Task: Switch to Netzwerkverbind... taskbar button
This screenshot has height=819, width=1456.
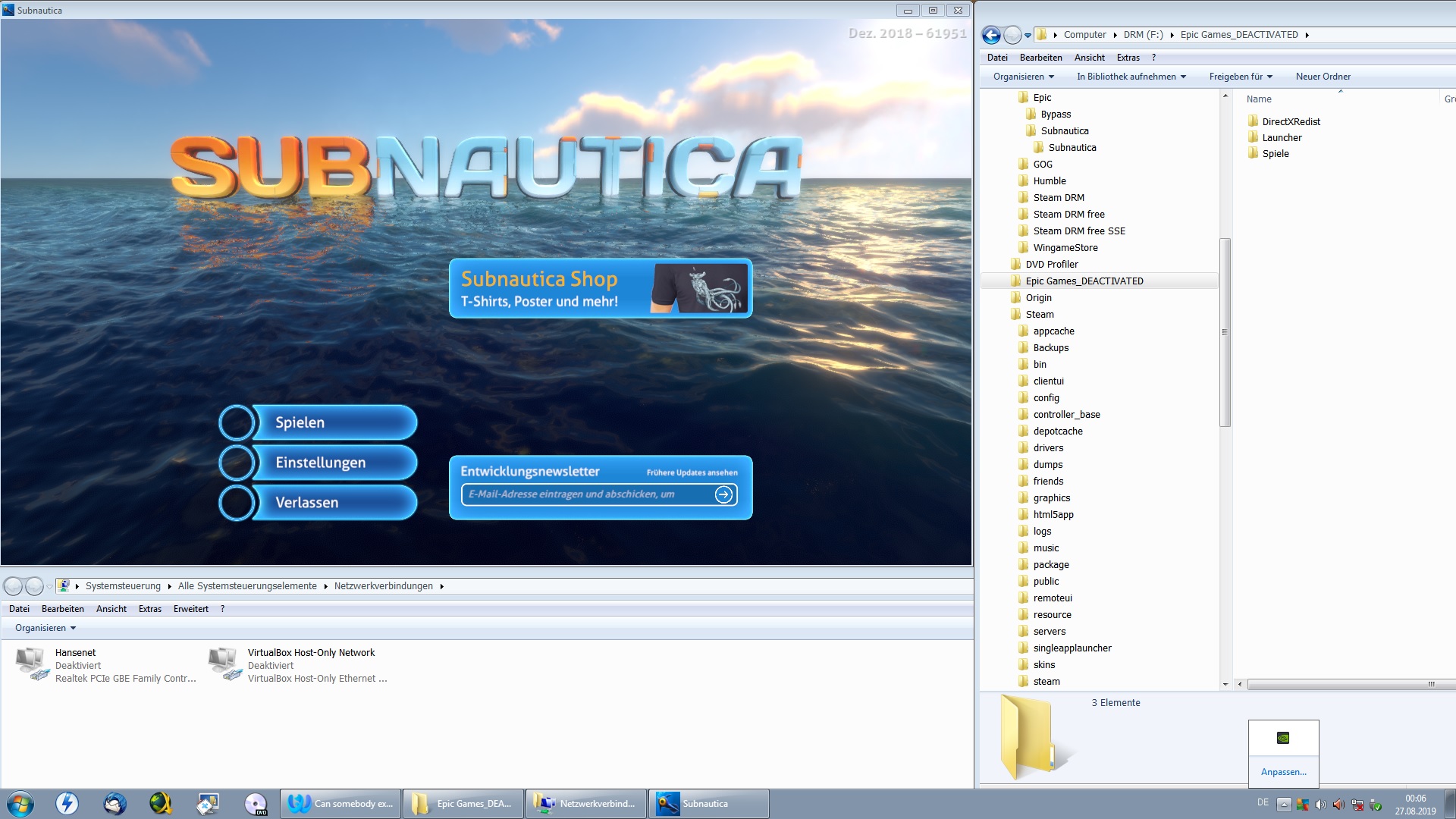Action: pos(586,804)
